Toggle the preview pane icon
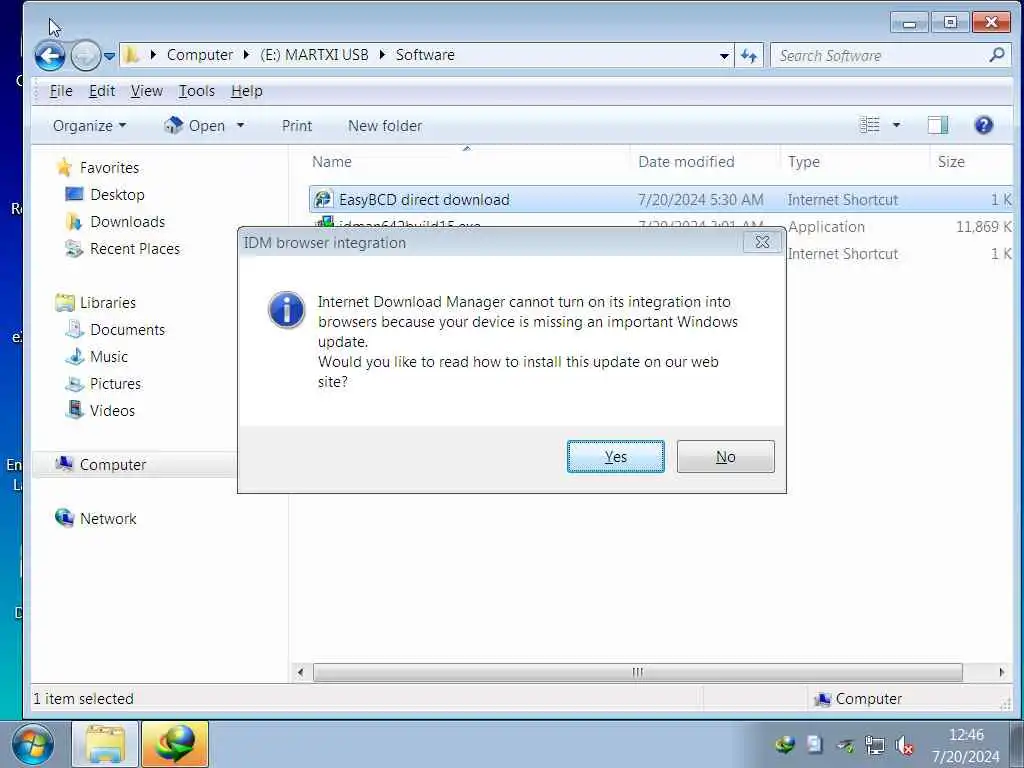Screen dimensions: 1024x768 coord(938,125)
